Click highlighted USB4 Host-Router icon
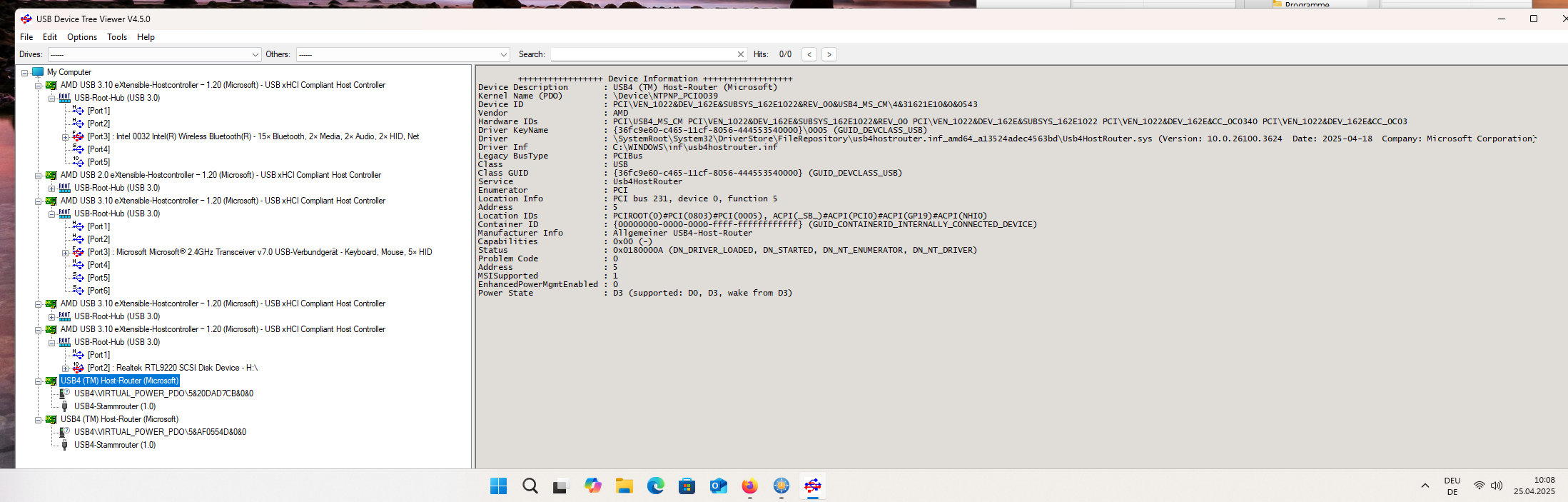 click(x=51, y=381)
